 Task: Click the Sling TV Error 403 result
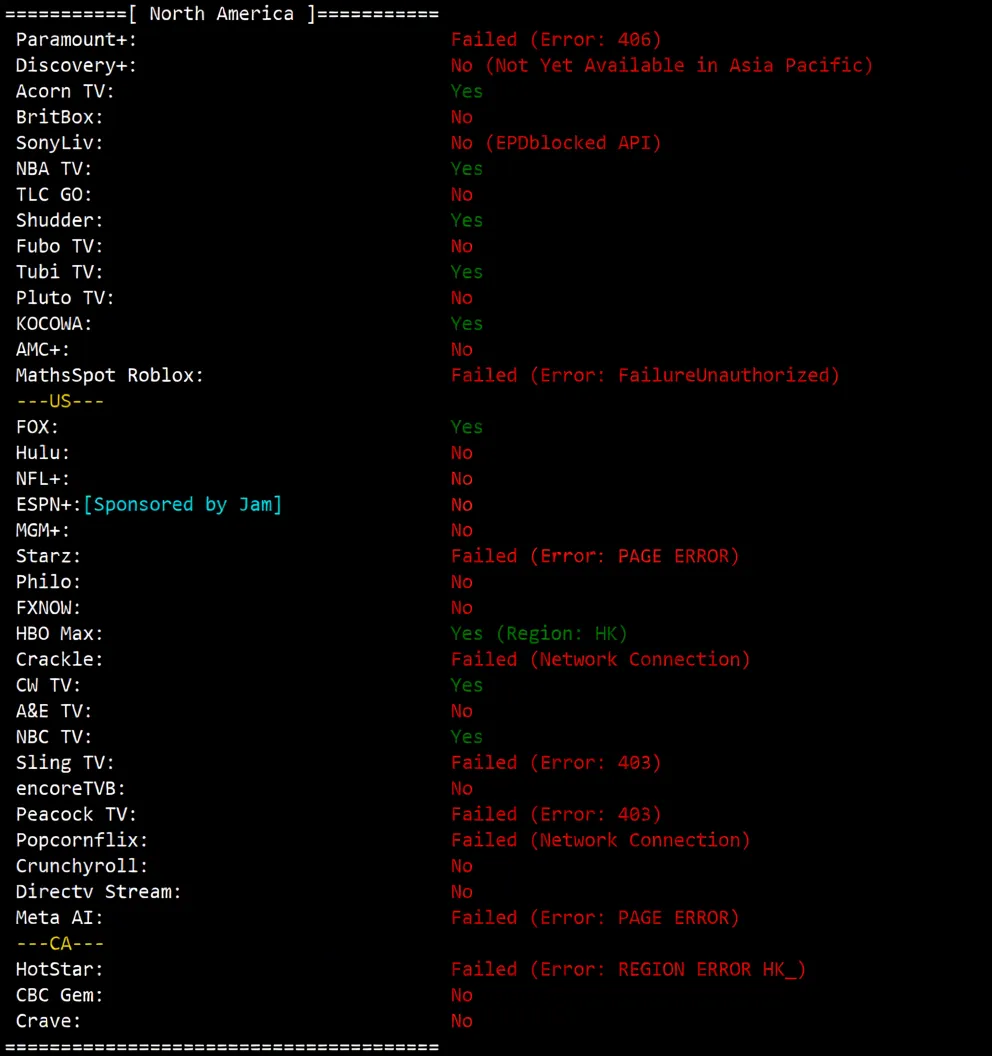coord(556,763)
